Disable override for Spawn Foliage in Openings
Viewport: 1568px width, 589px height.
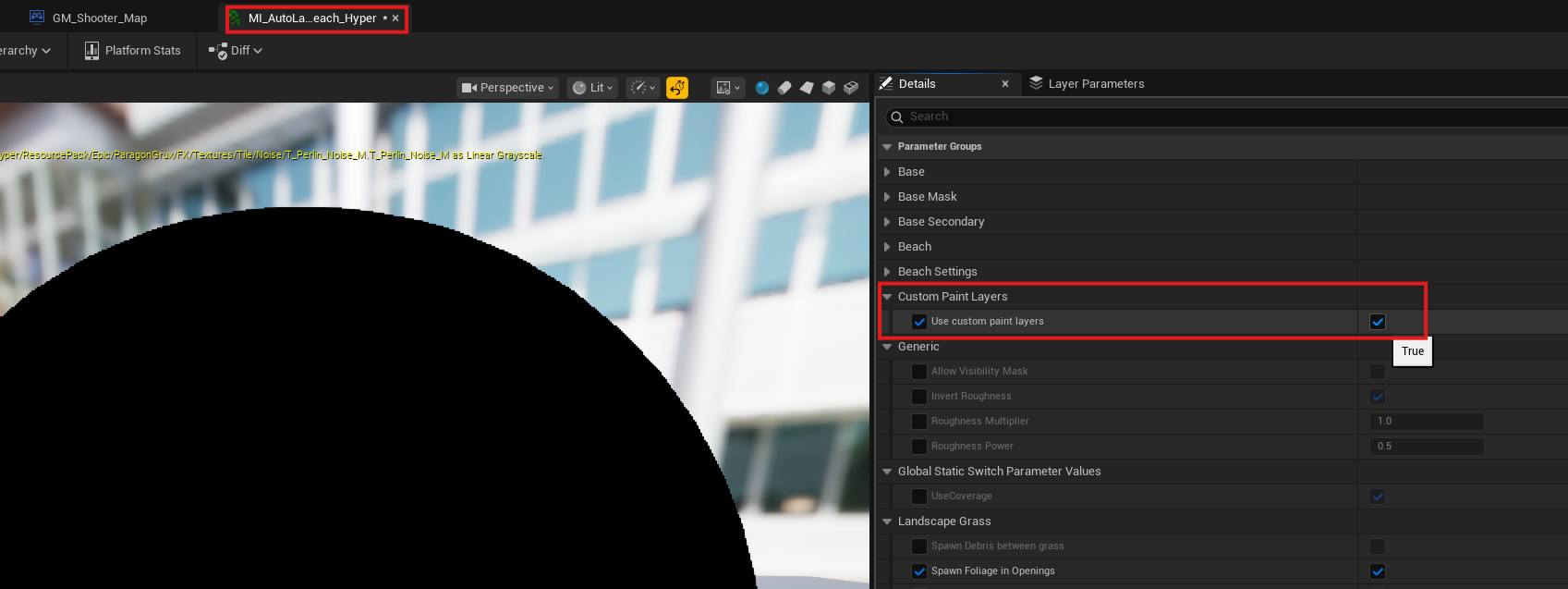tap(919, 571)
